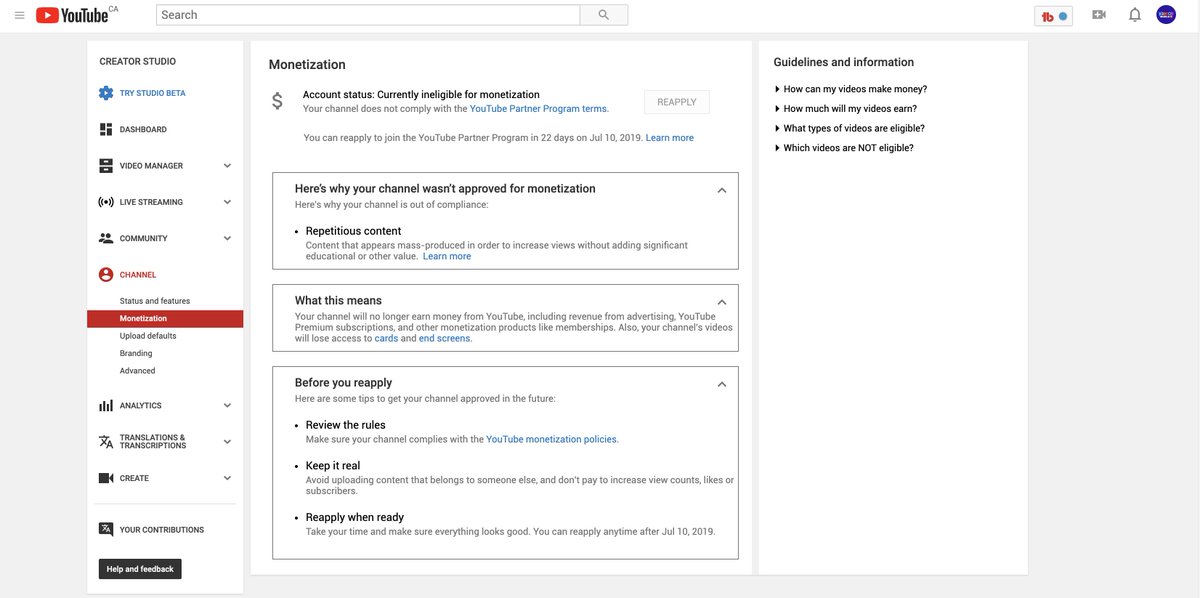Collapse the 'What this means' panel
The image size is (1200, 598).
coord(722,302)
